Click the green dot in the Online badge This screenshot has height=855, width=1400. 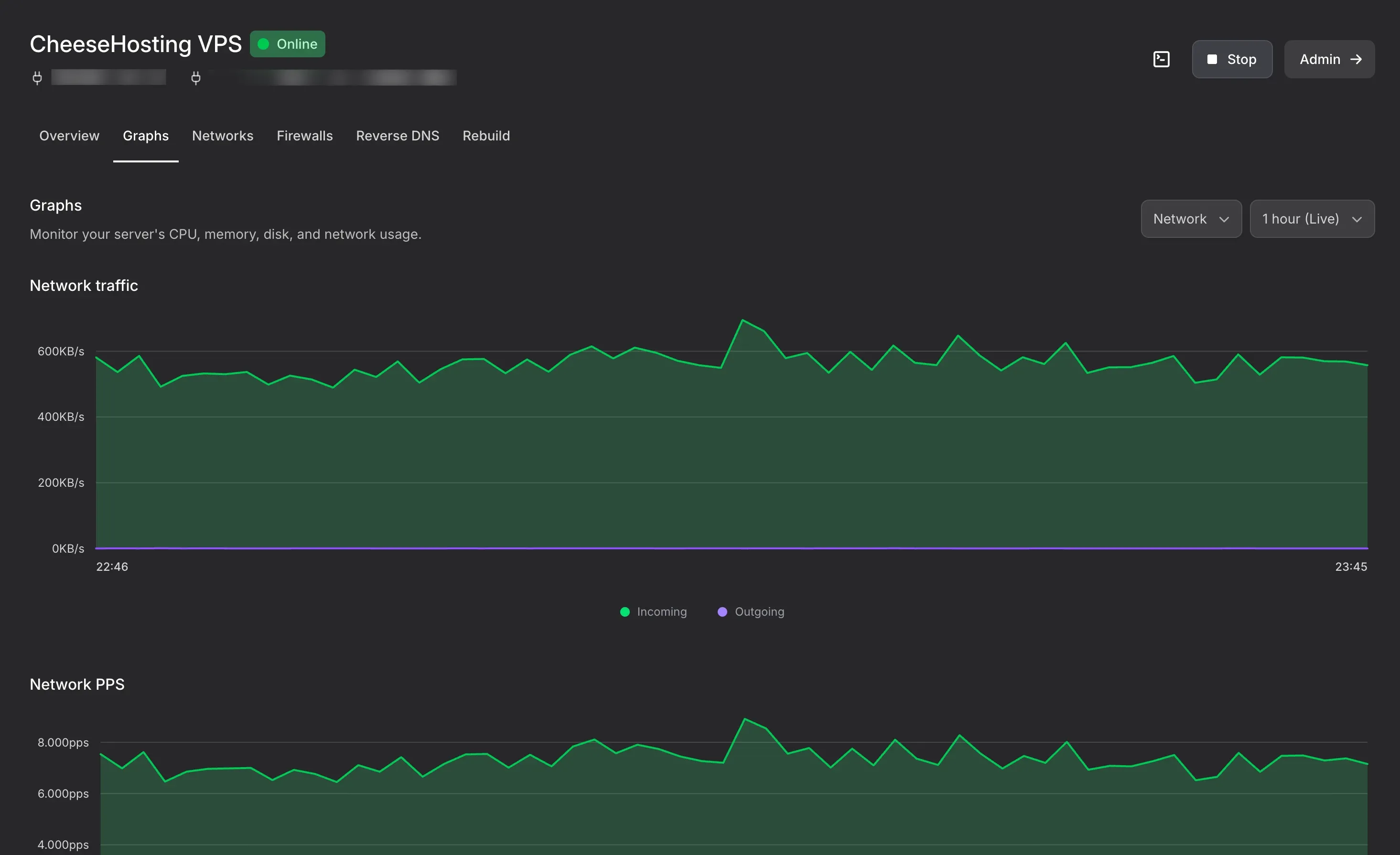pyautogui.click(x=263, y=43)
